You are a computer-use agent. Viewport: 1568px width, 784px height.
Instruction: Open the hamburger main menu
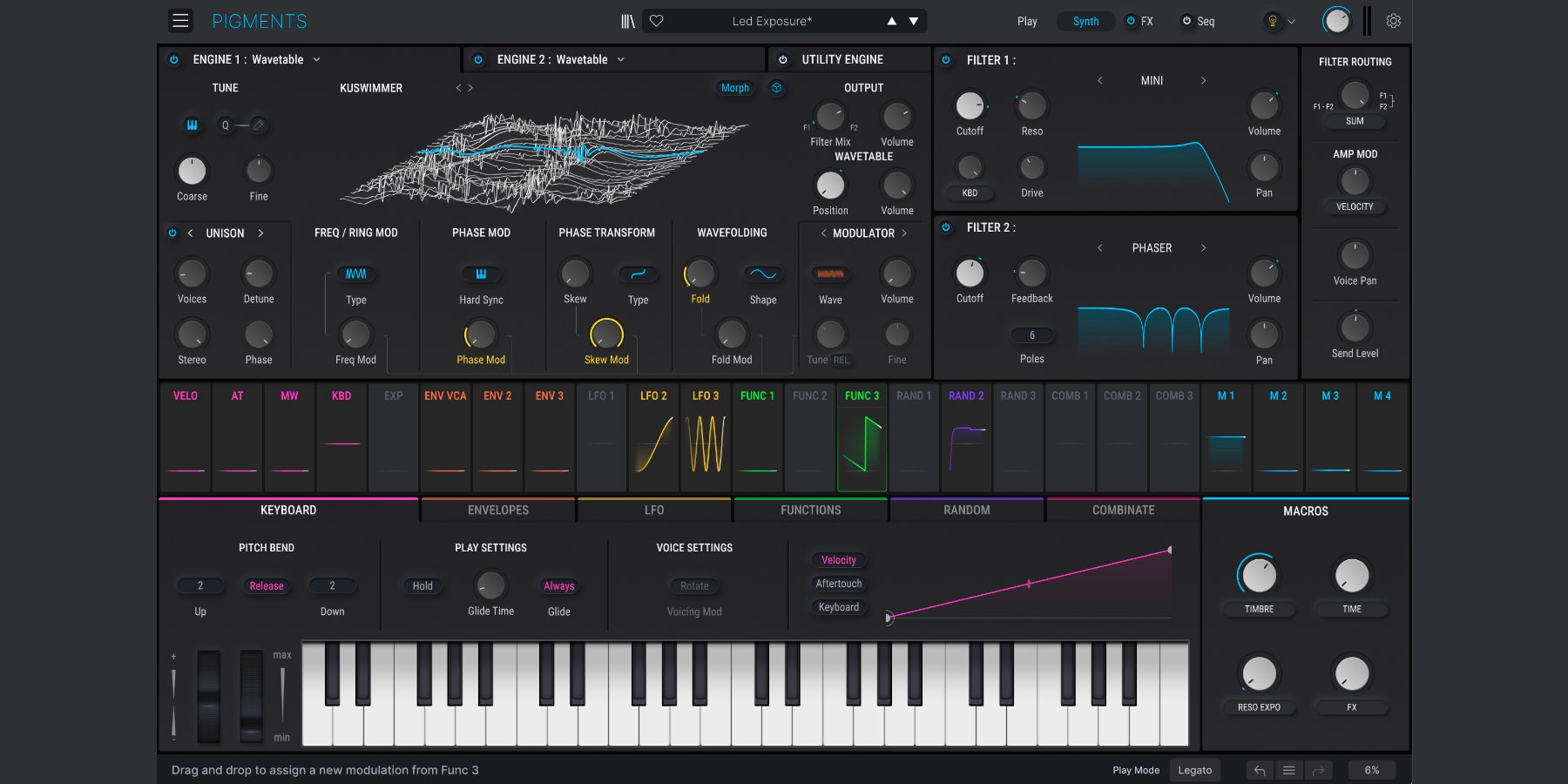180,21
